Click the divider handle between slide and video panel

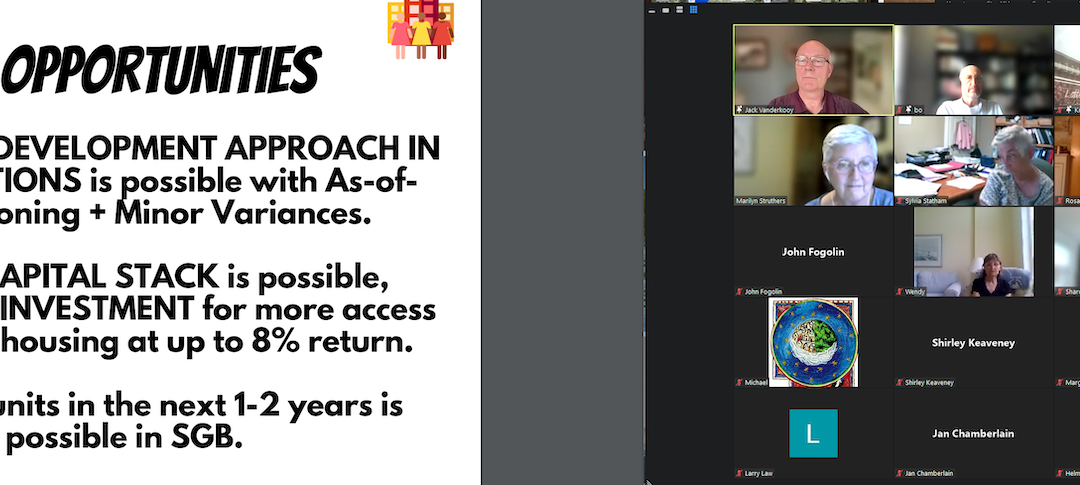tap(643, 150)
